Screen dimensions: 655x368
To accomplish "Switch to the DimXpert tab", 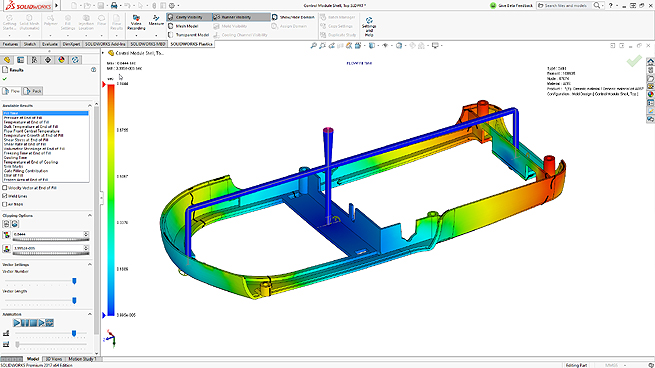I will point(71,44).
